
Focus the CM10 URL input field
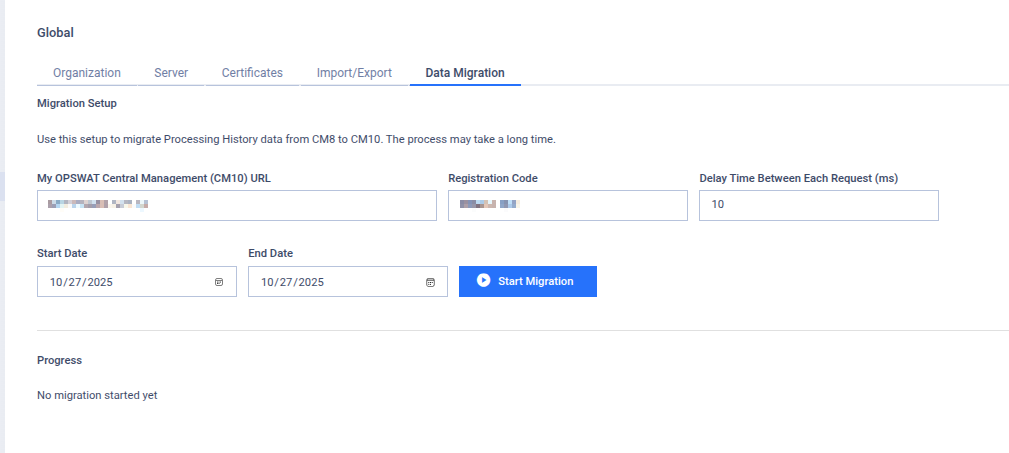[237, 206]
